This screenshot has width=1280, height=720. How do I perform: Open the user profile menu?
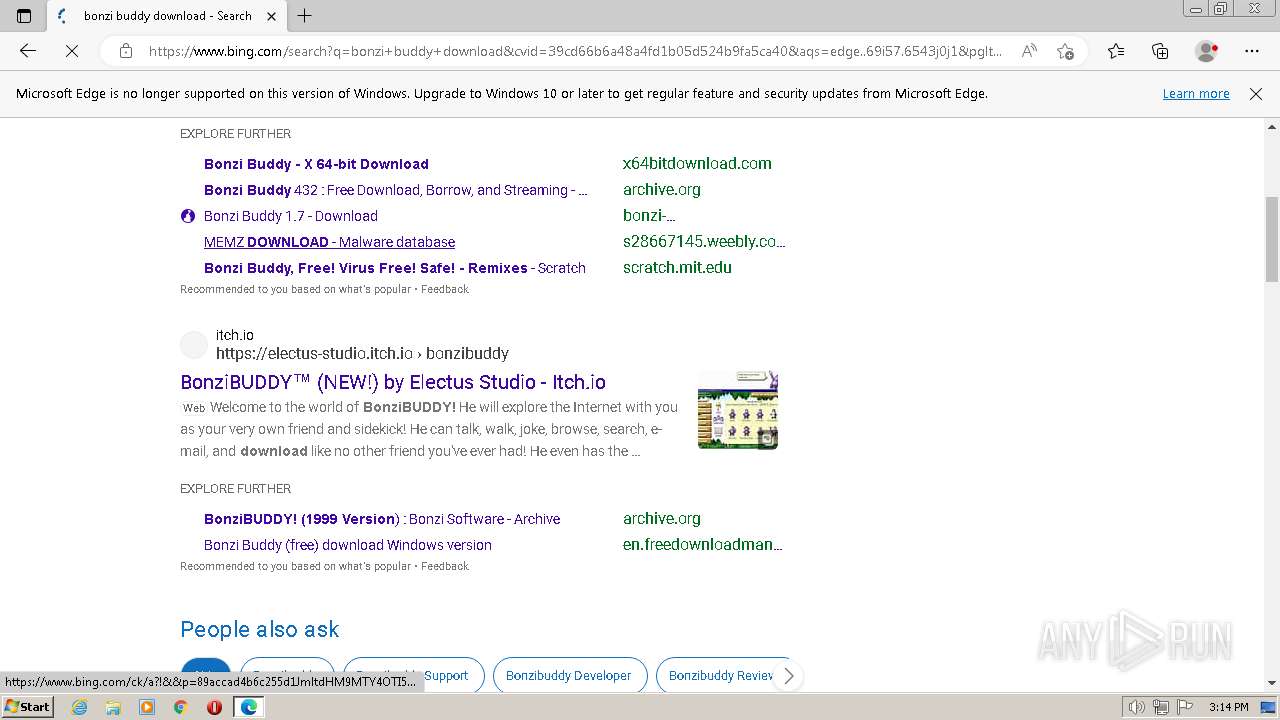point(1207,51)
